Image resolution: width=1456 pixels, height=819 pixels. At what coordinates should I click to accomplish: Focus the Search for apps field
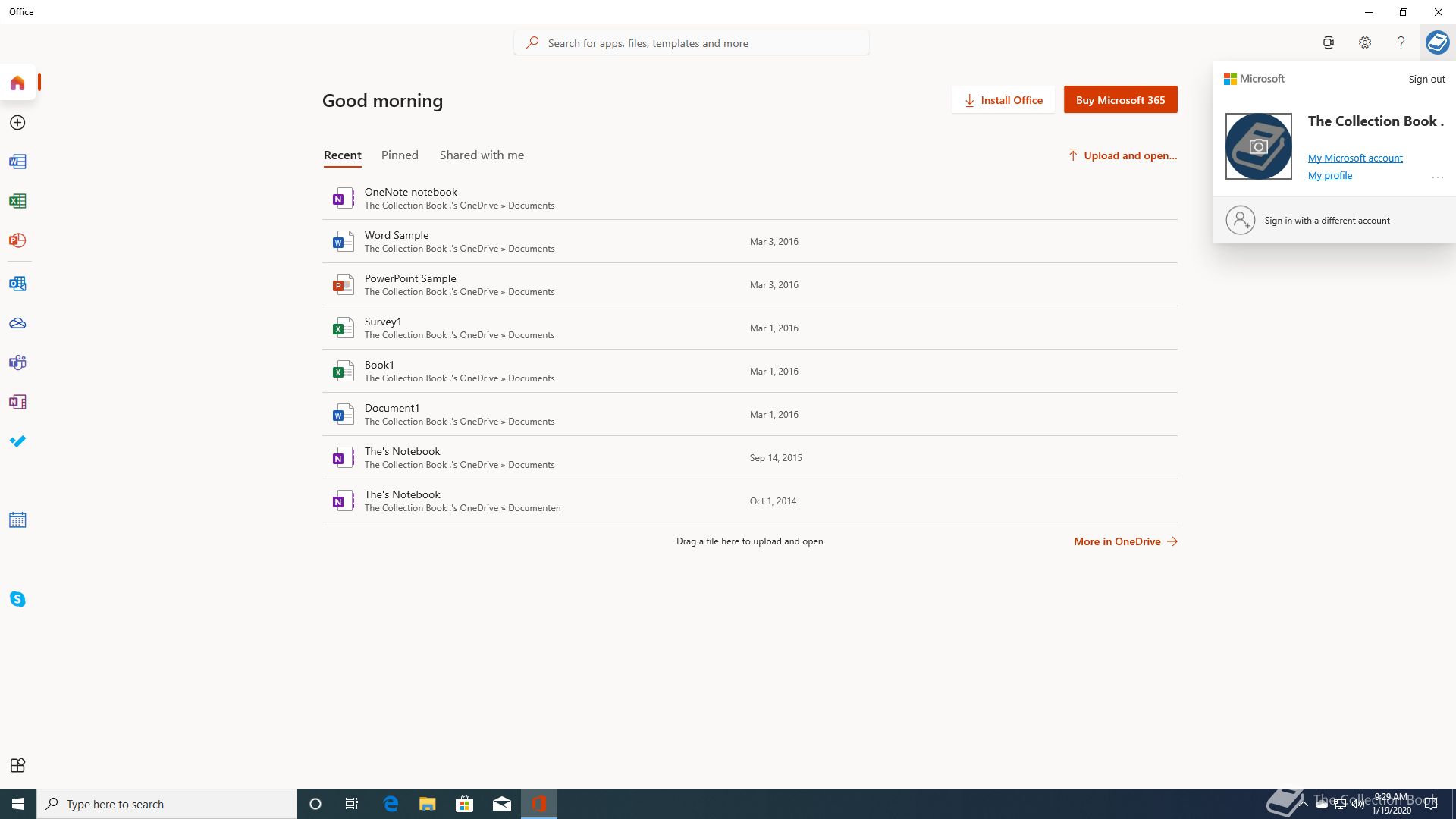692,43
